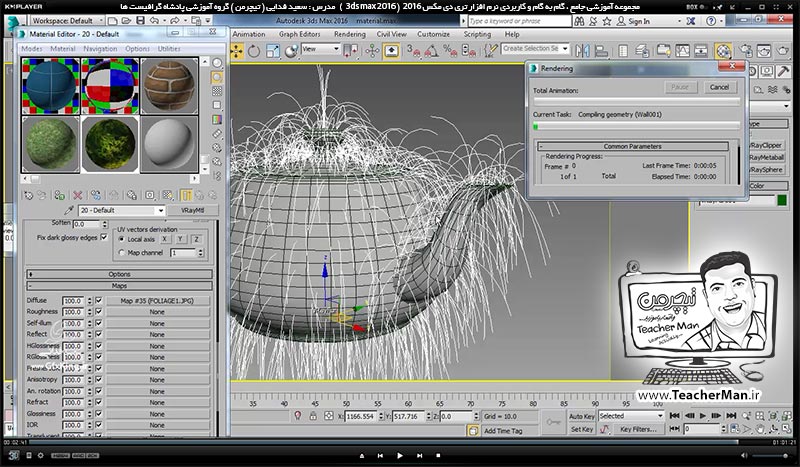Open the Selected key mode dropdown
Viewport: 800px width, 467px height.
[x=631, y=416]
